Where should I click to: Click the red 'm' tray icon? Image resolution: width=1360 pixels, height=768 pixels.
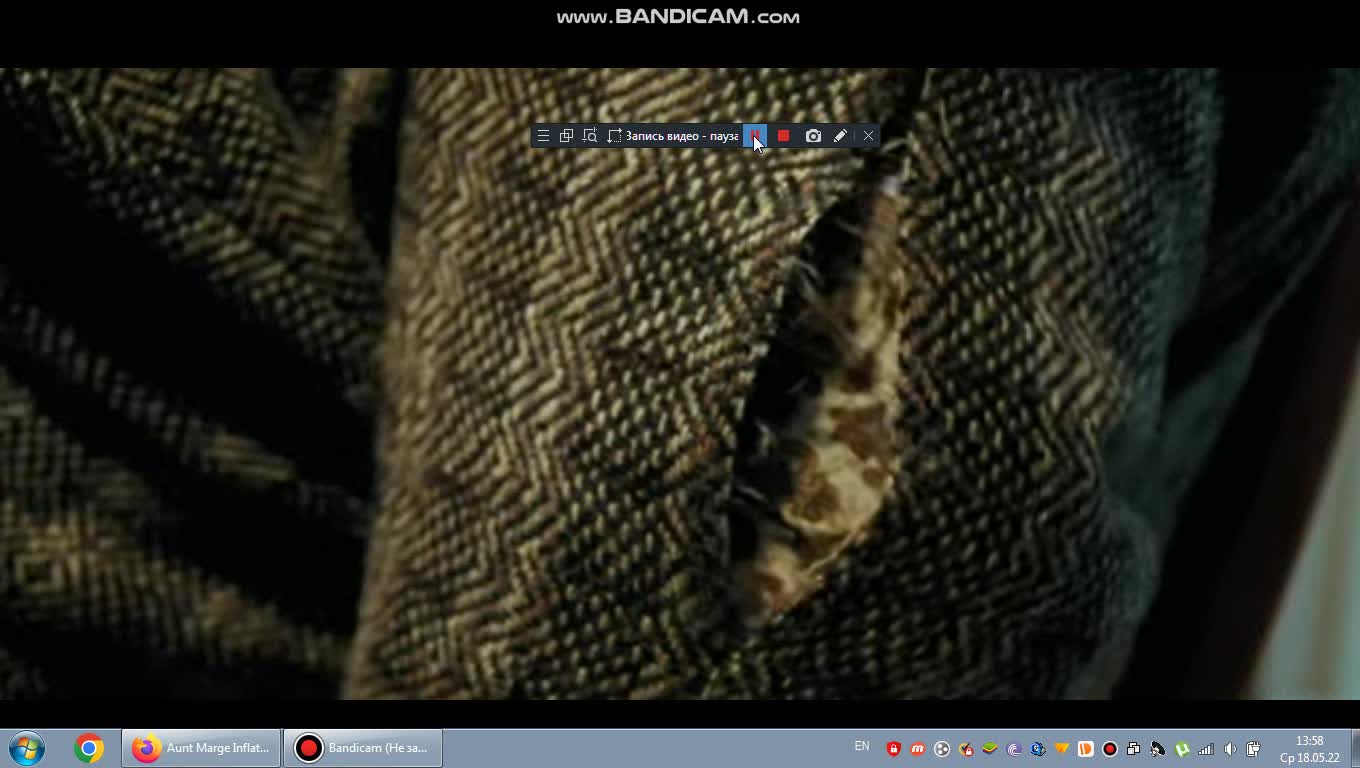pos(918,749)
